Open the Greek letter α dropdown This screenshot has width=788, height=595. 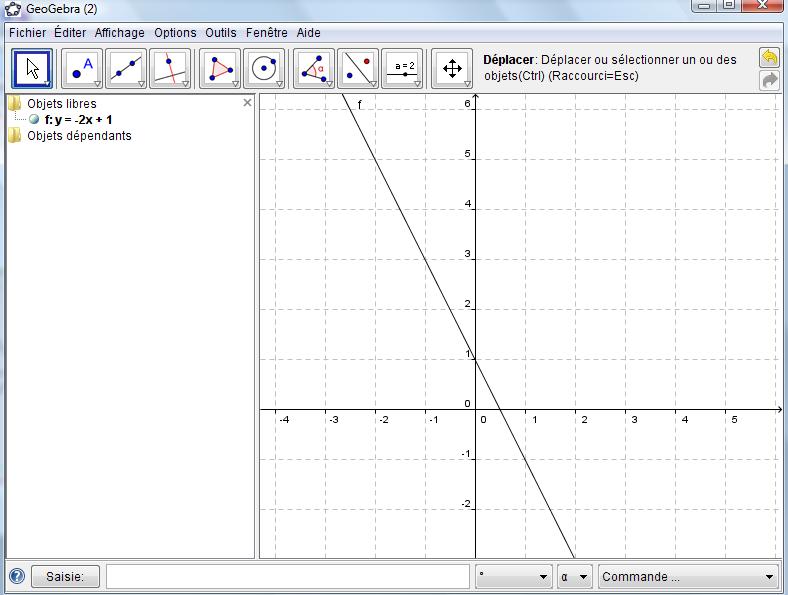point(574,576)
